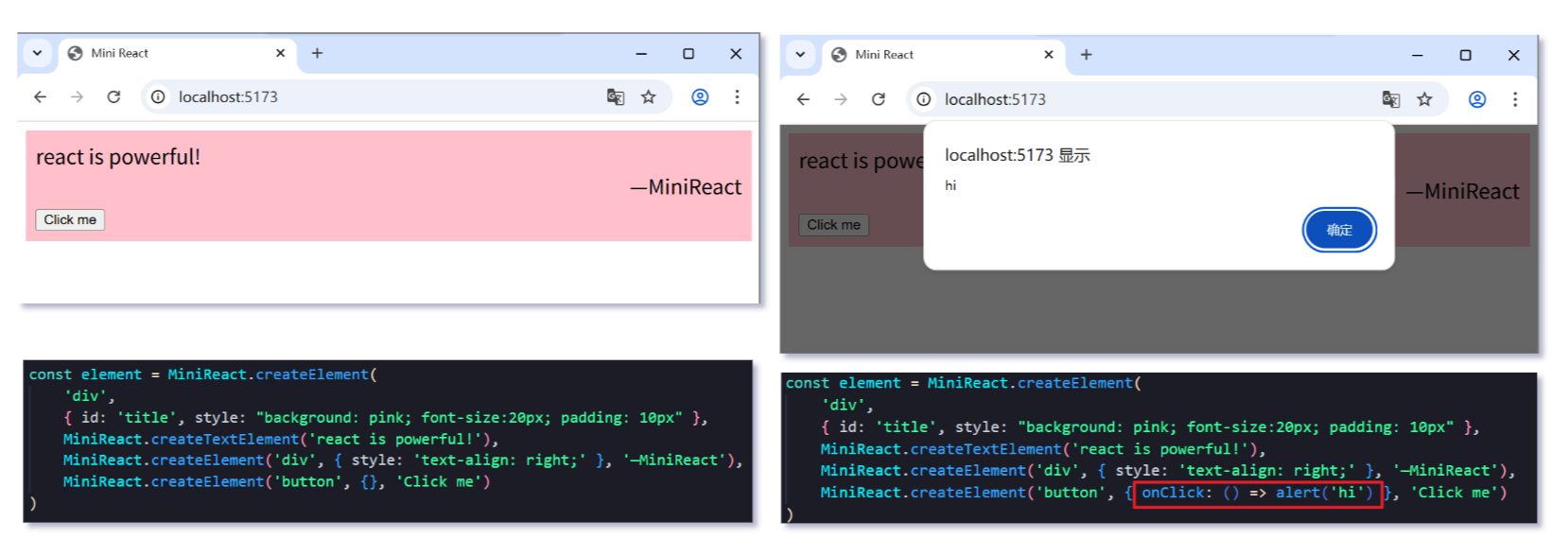
Task: Open new tab with plus in left browser
Action: [x=317, y=53]
